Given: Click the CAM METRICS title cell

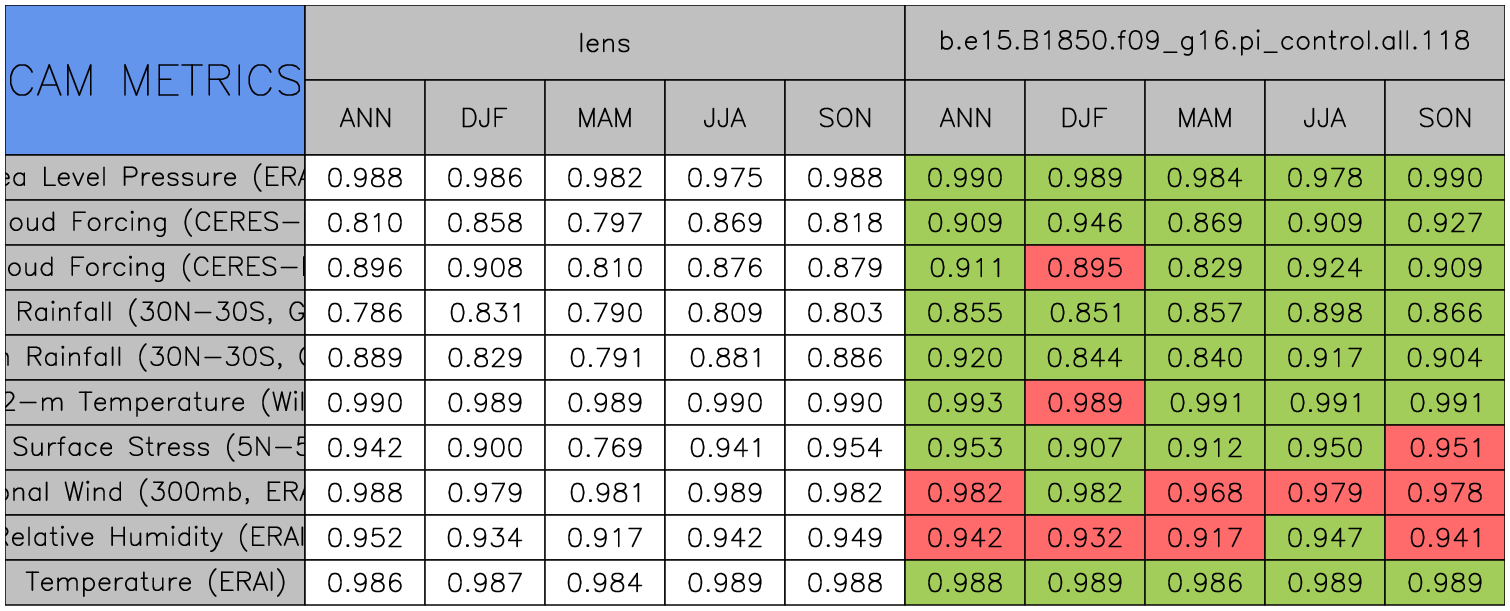Looking at the screenshot, I should coord(155,80).
